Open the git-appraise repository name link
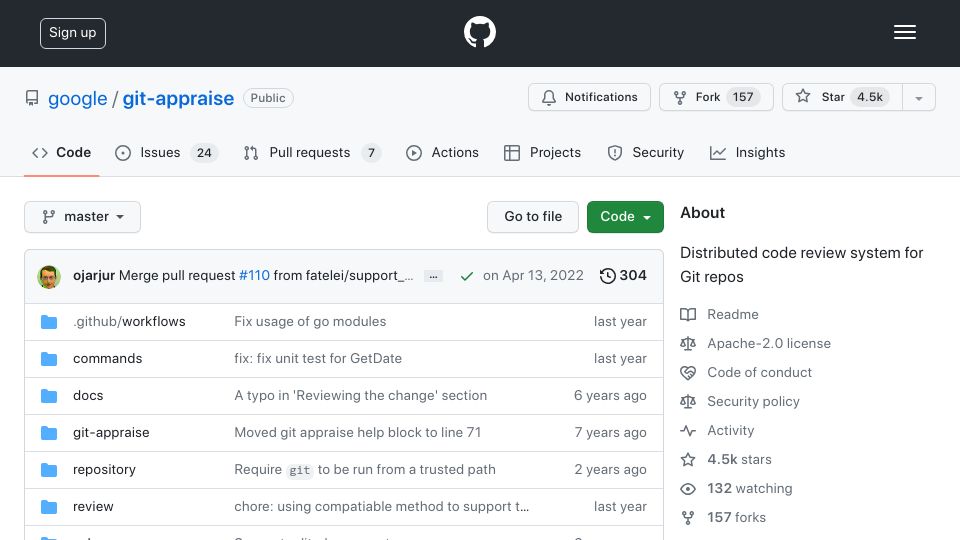The width and height of the screenshot is (960, 540). (178, 99)
